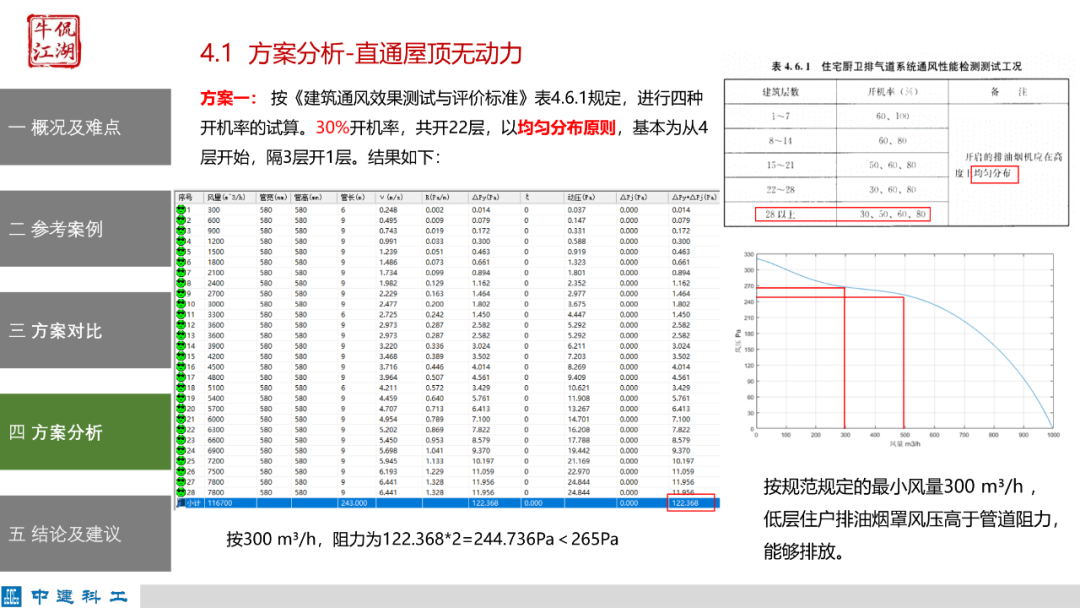
Task: Click the green face icon of row 15
Action: 181,357
